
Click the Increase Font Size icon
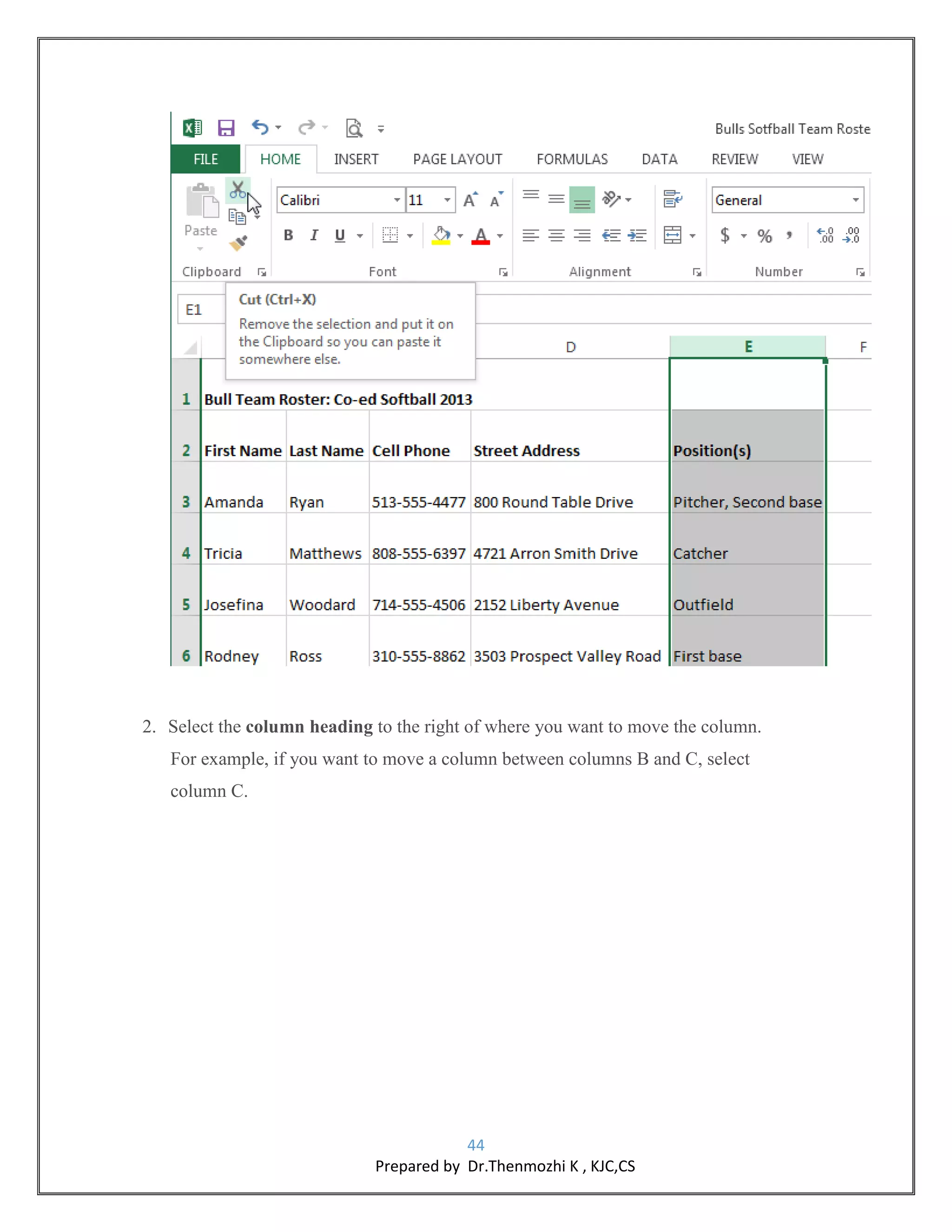coord(470,200)
